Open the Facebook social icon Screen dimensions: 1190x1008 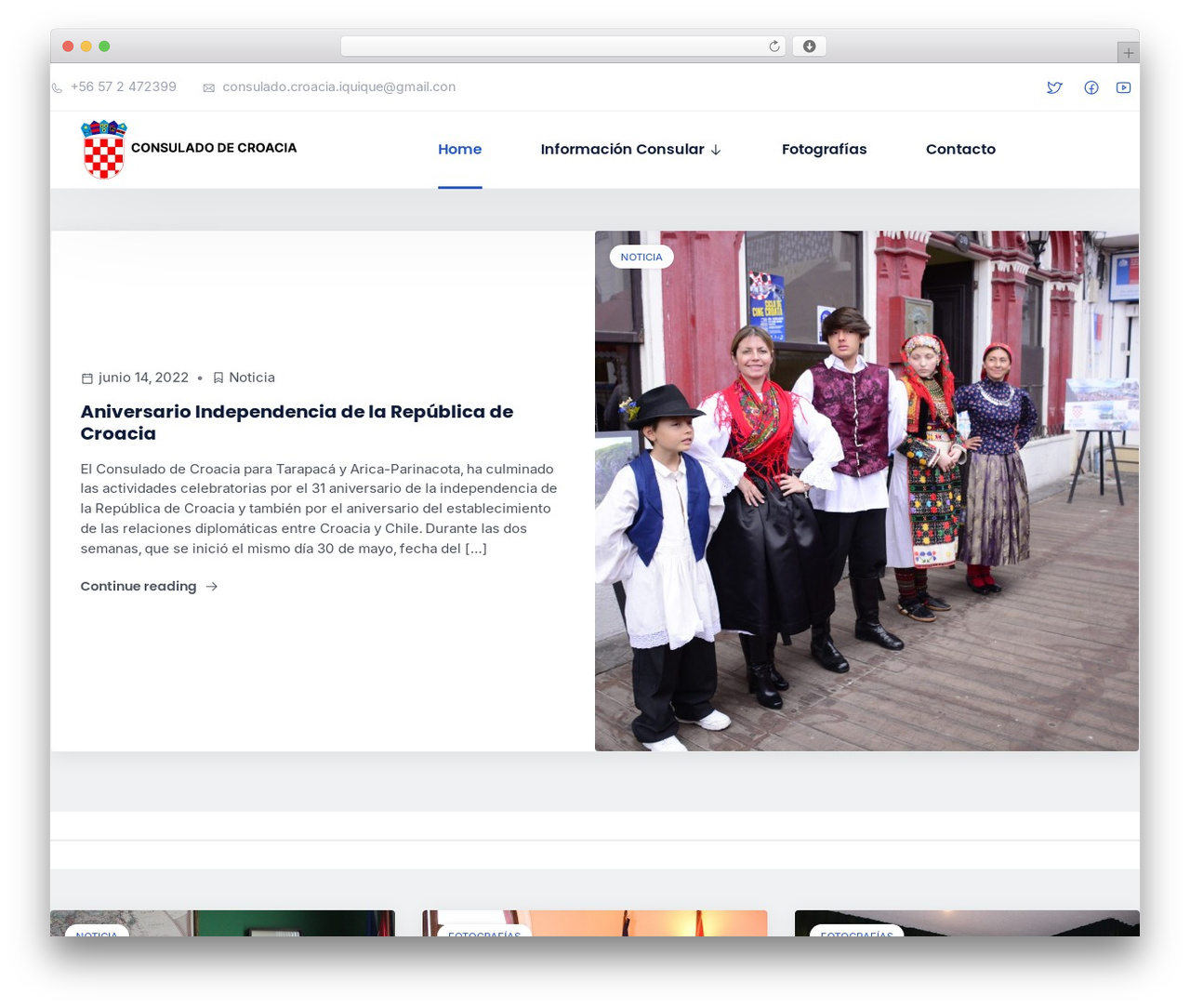pyautogui.click(x=1091, y=87)
